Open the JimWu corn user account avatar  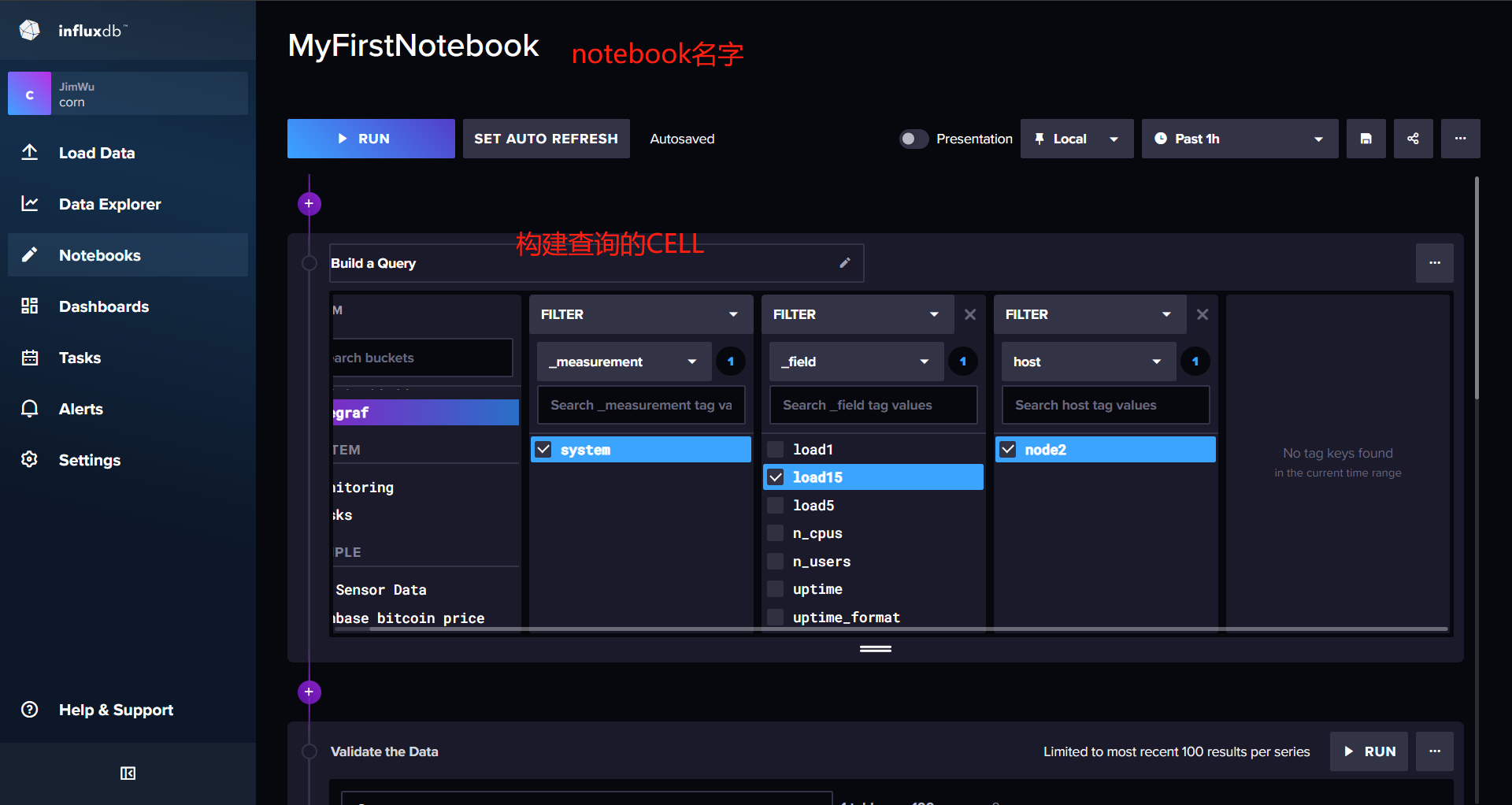[x=30, y=94]
